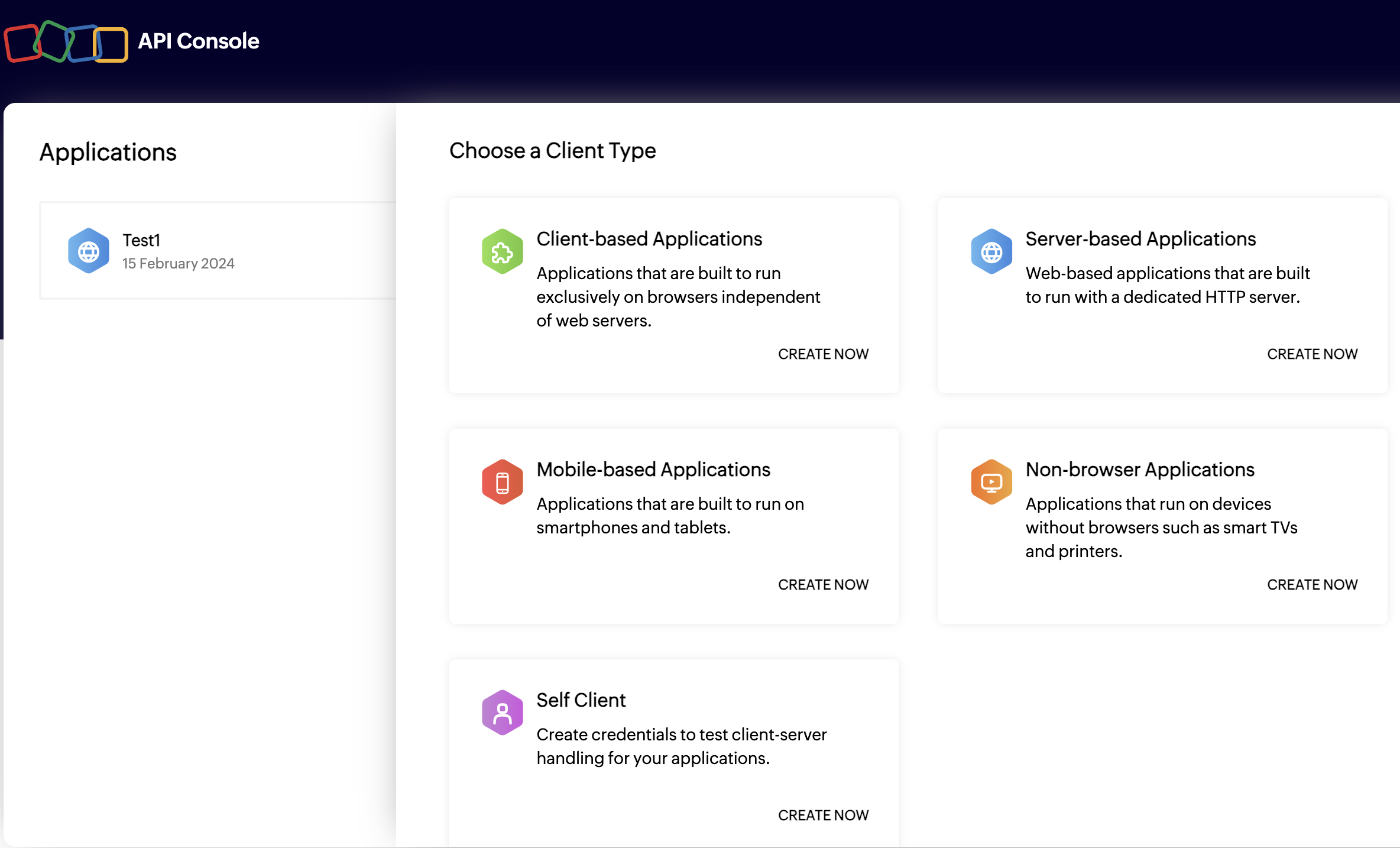Click the purple person icon for Self Client
The width and height of the screenshot is (1400, 848).
coord(502,712)
